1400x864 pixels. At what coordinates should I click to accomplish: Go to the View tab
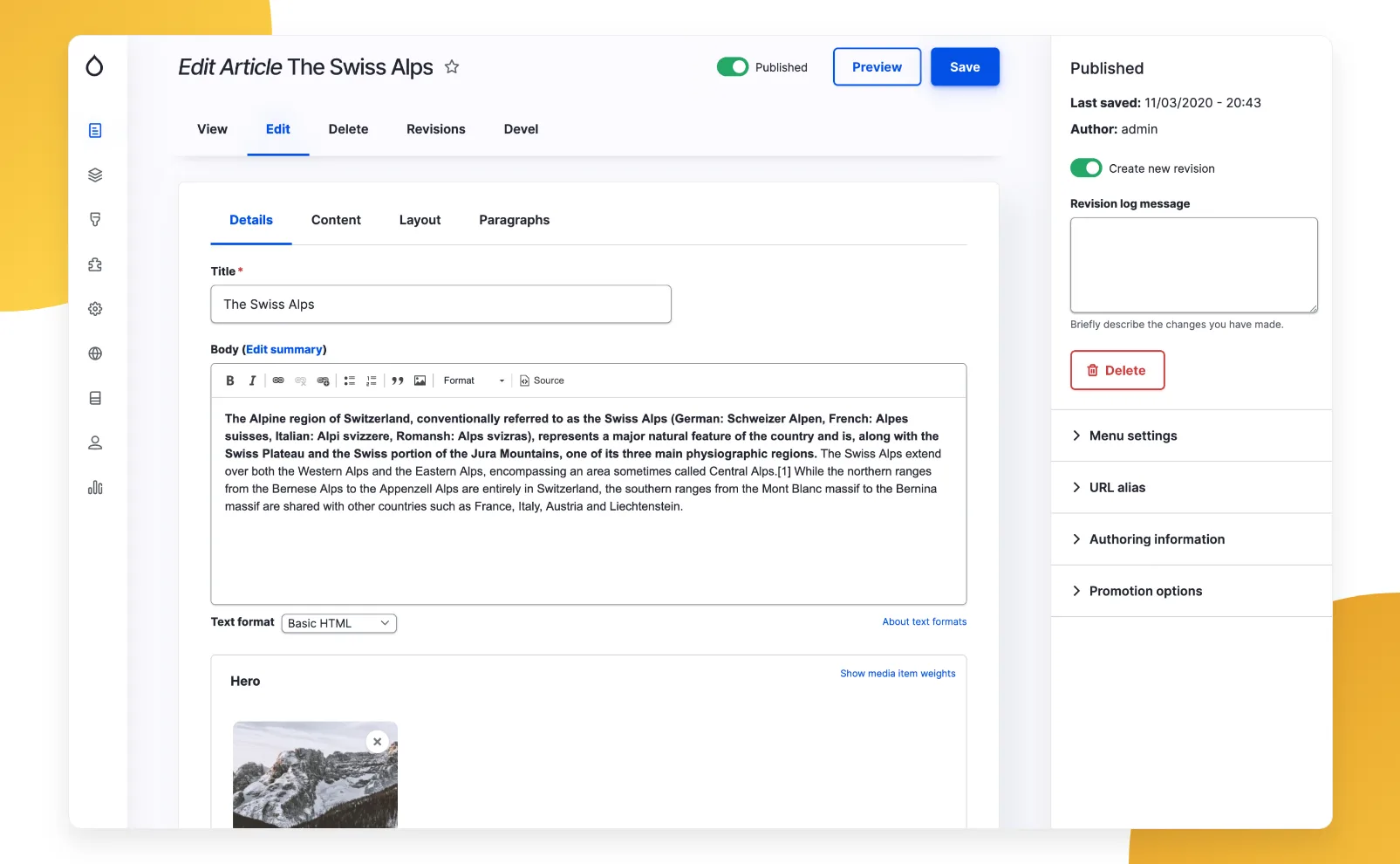pos(212,129)
